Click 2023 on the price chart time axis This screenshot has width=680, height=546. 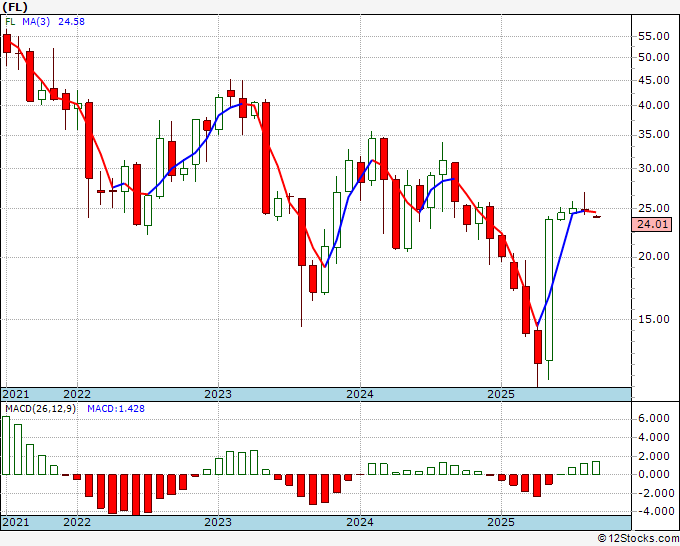point(218,394)
